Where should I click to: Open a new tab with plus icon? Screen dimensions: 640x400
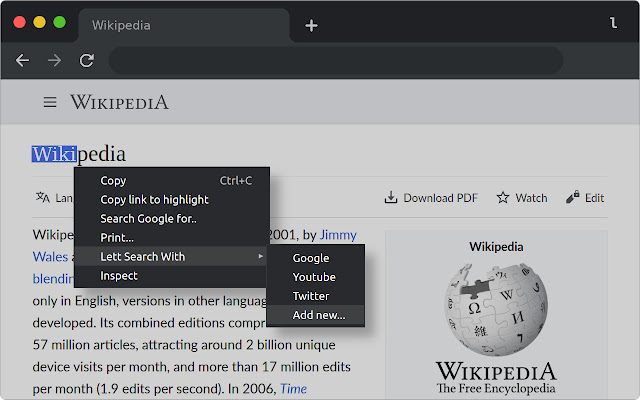311,25
